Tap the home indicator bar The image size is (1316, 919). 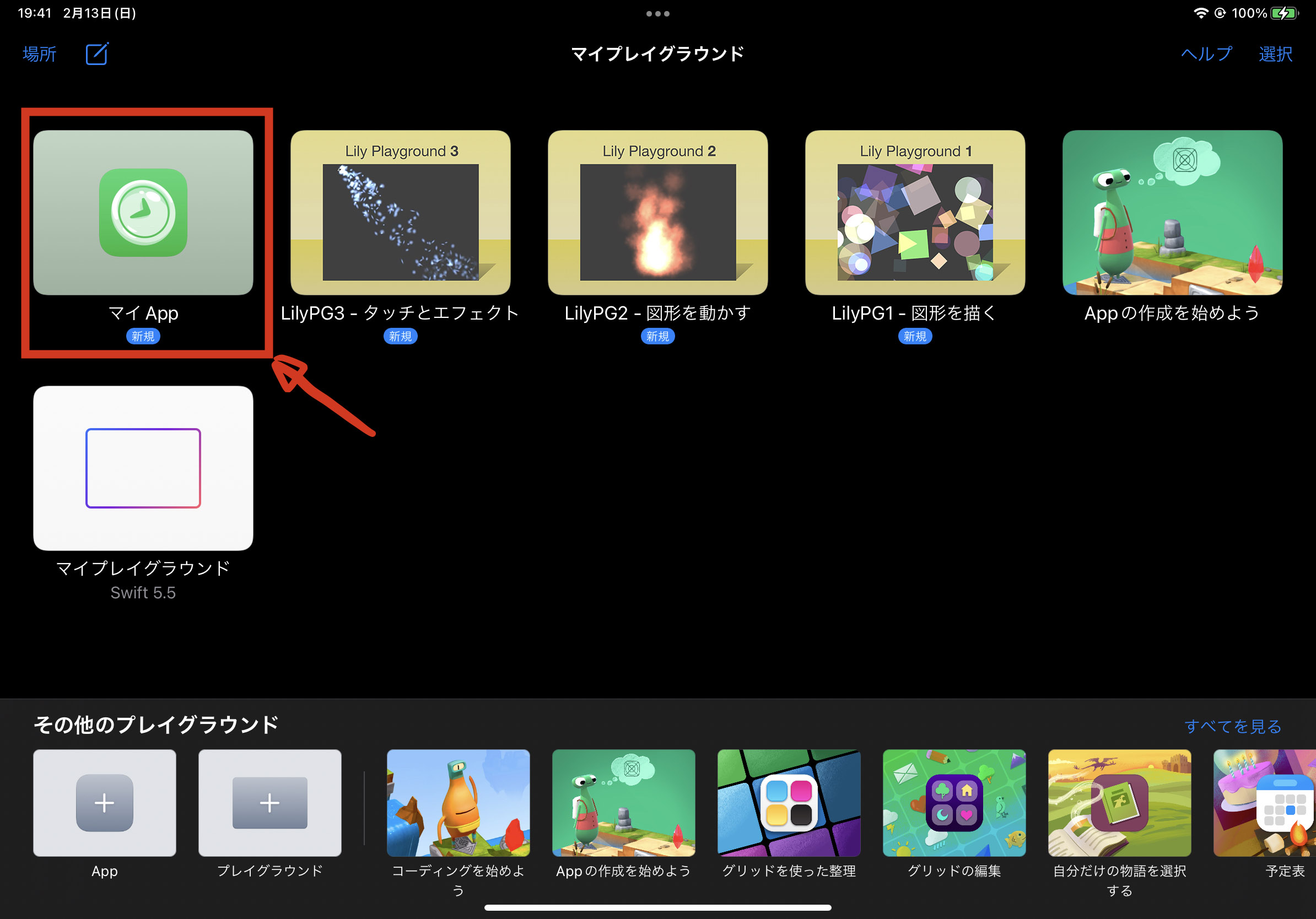tap(658, 907)
